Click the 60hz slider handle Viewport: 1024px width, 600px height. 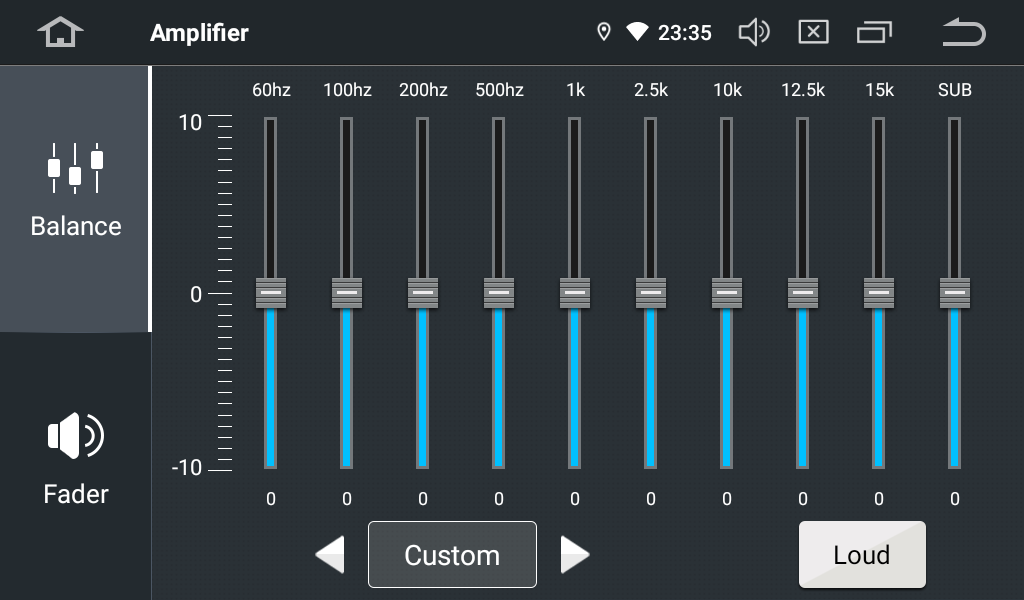coord(271,293)
